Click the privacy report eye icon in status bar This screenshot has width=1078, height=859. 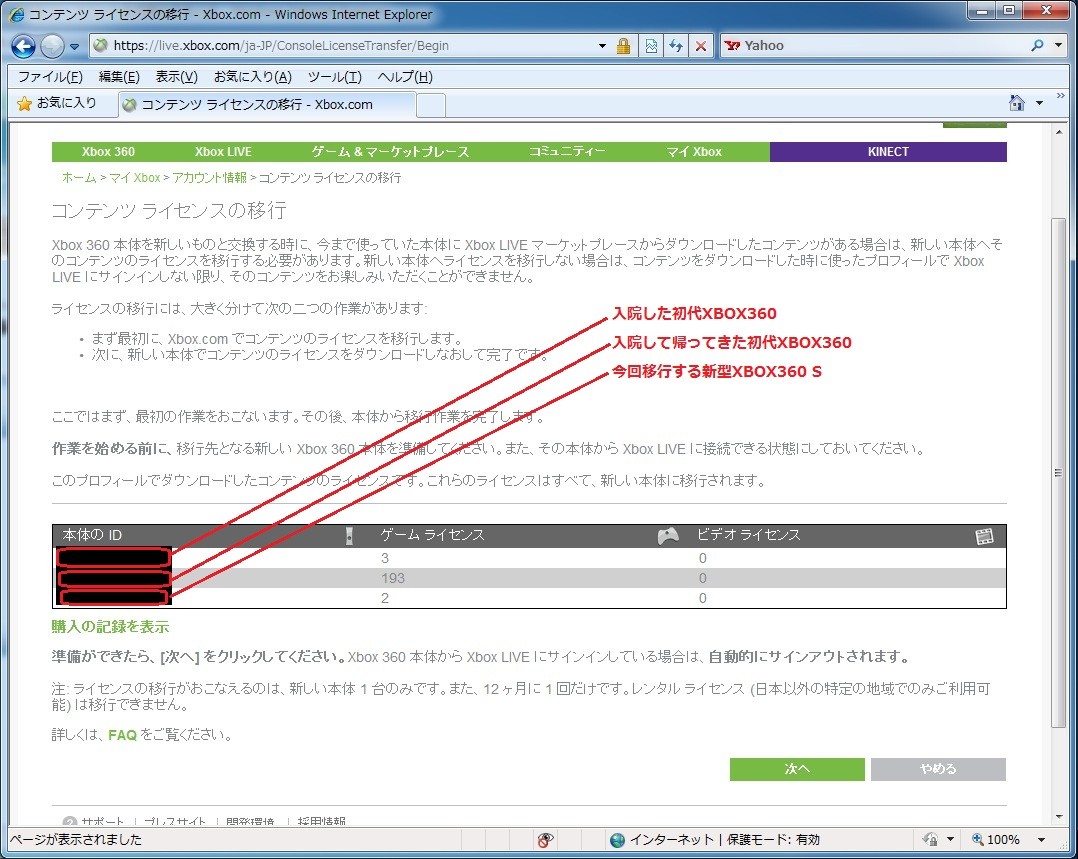[x=545, y=840]
